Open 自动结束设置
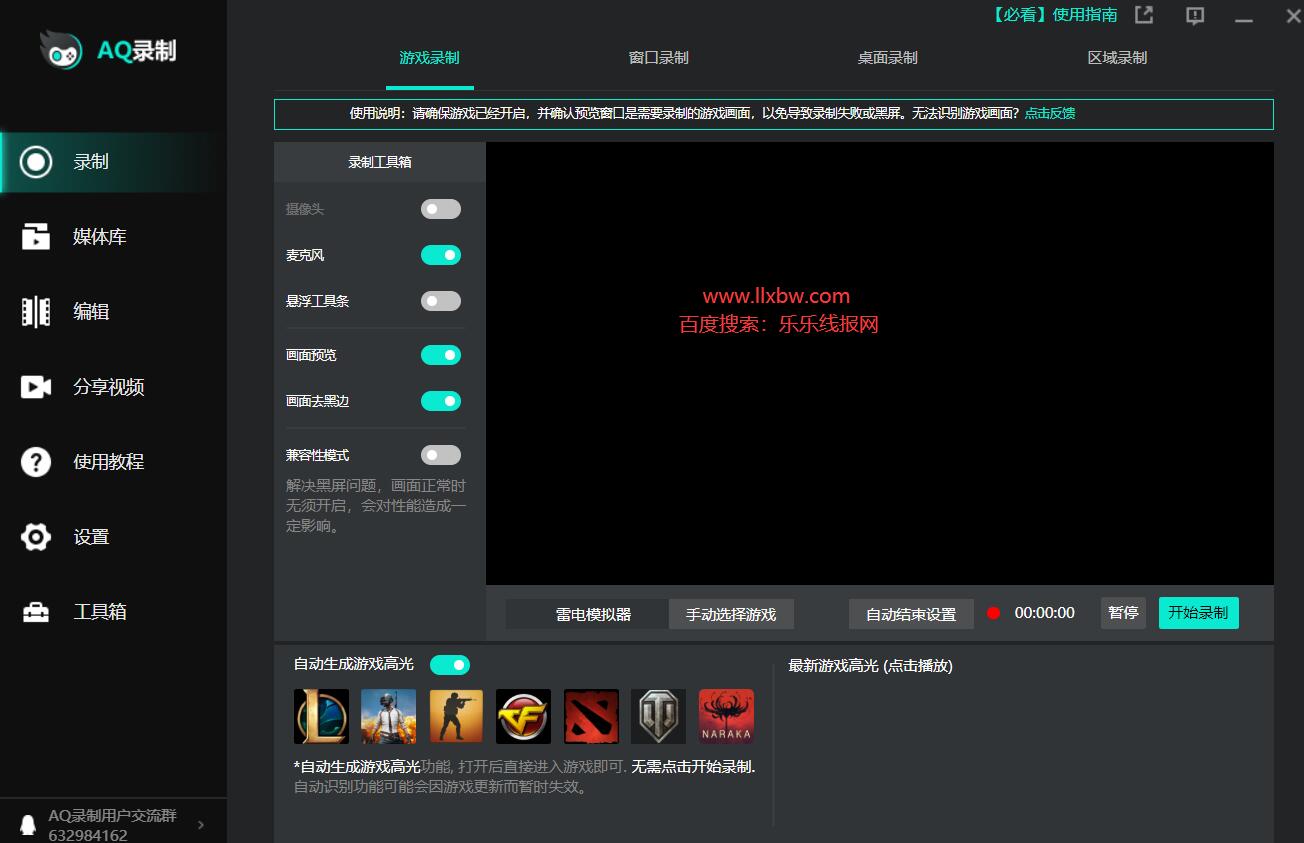The image size is (1304, 843). coord(911,613)
